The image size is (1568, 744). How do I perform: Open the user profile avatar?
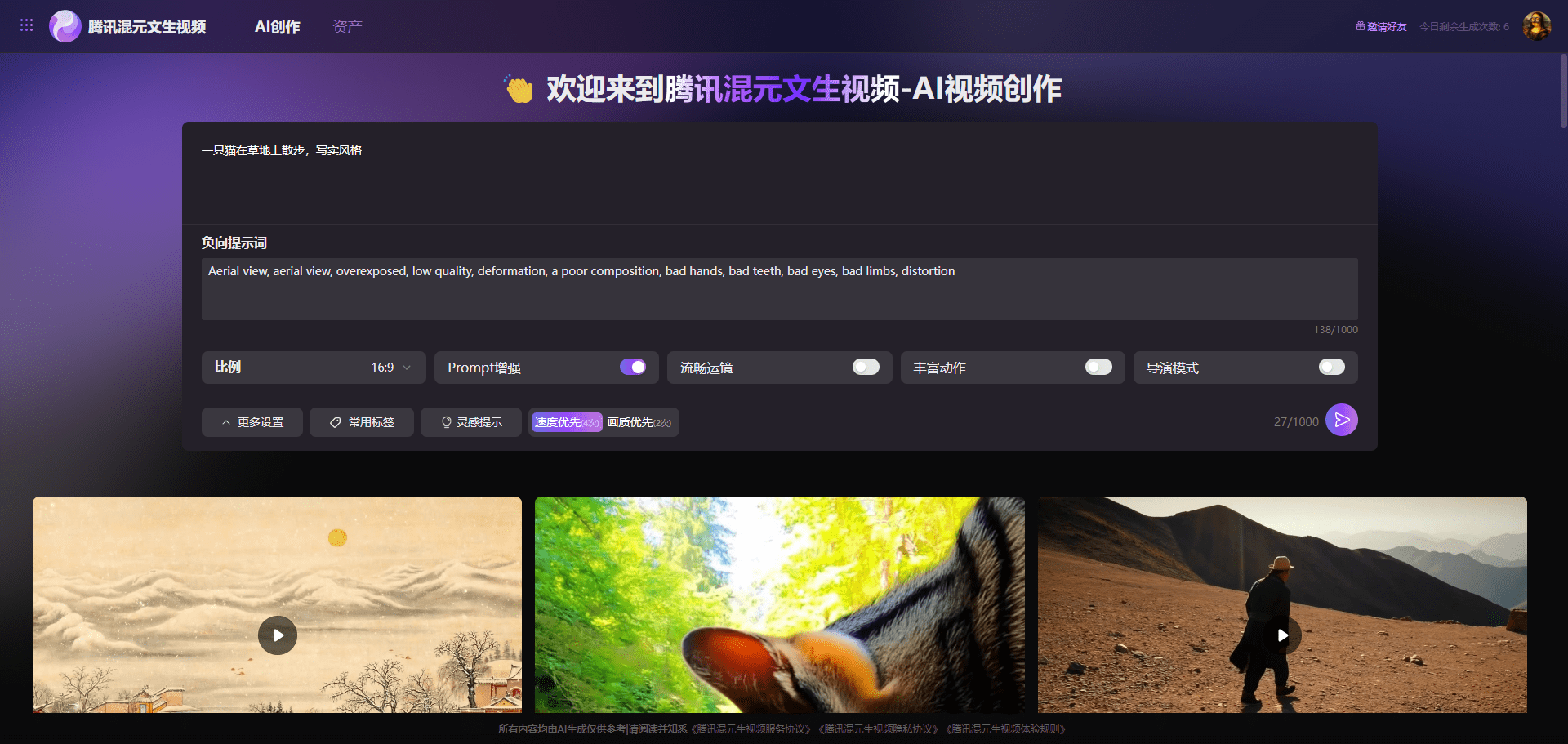point(1536,26)
